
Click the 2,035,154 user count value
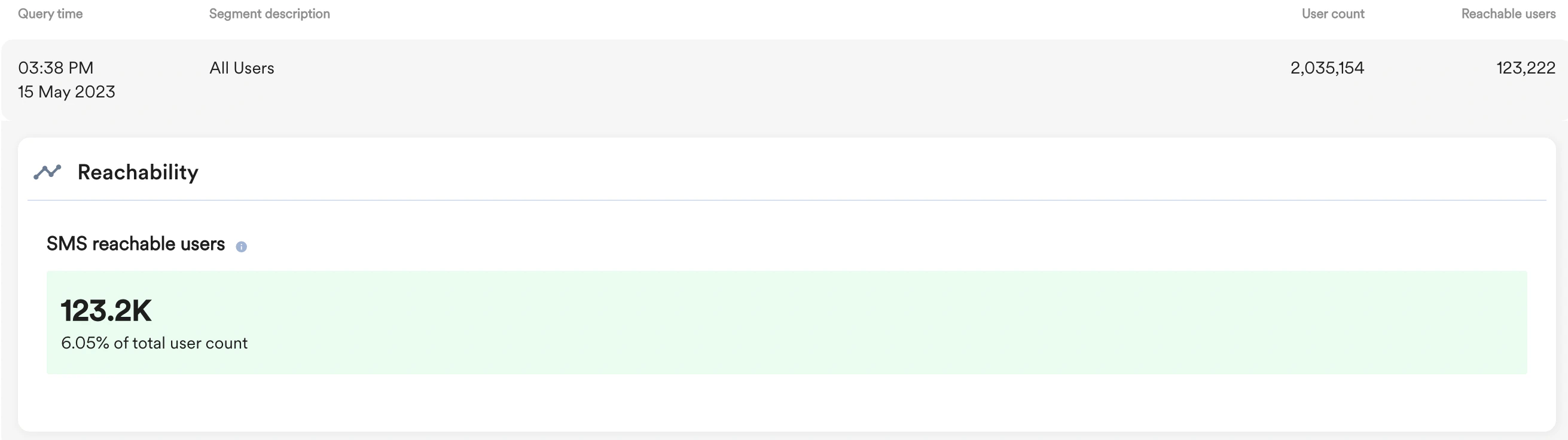pyautogui.click(x=1327, y=68)
